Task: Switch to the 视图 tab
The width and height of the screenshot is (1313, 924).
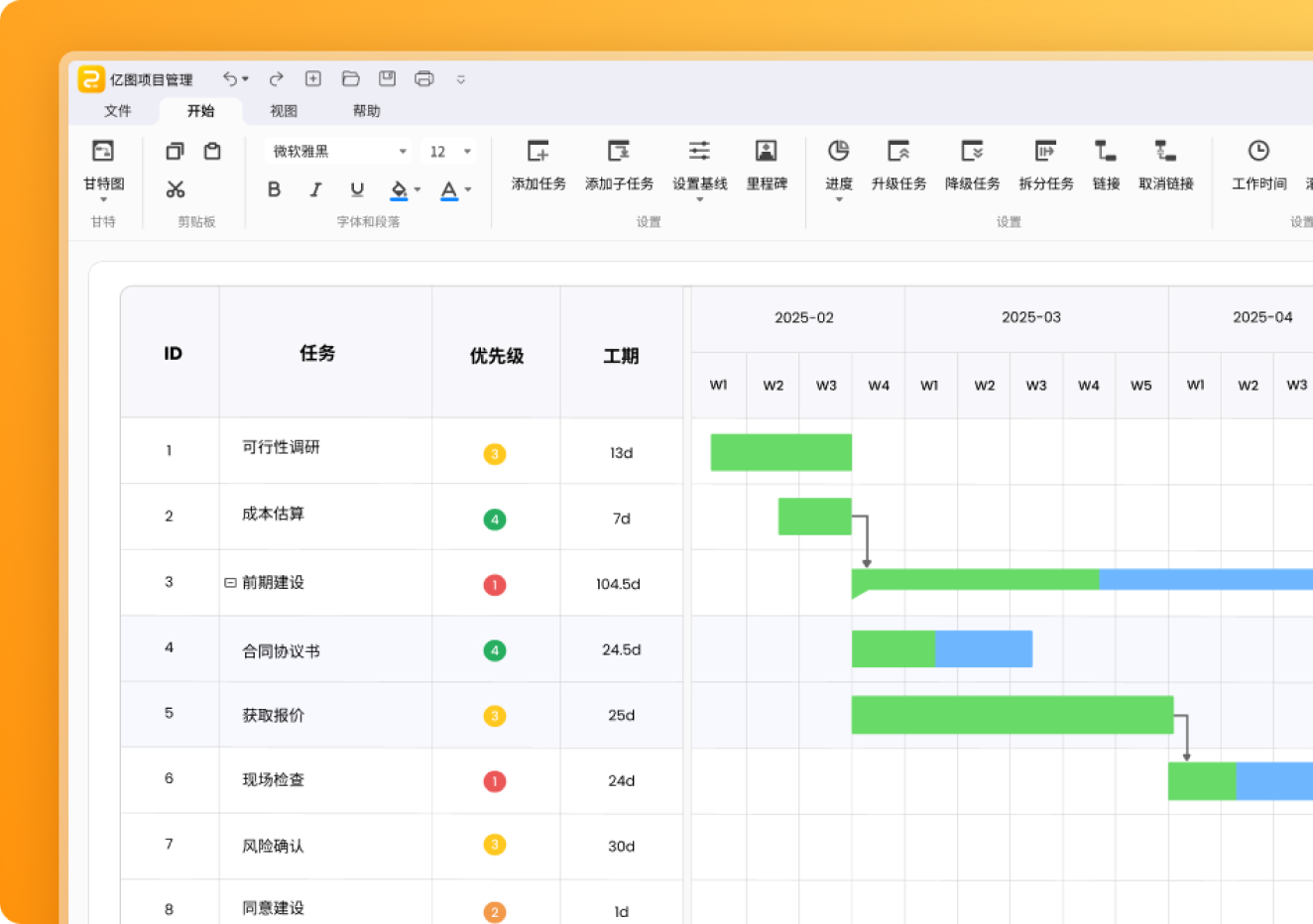Action: point(284,111)
